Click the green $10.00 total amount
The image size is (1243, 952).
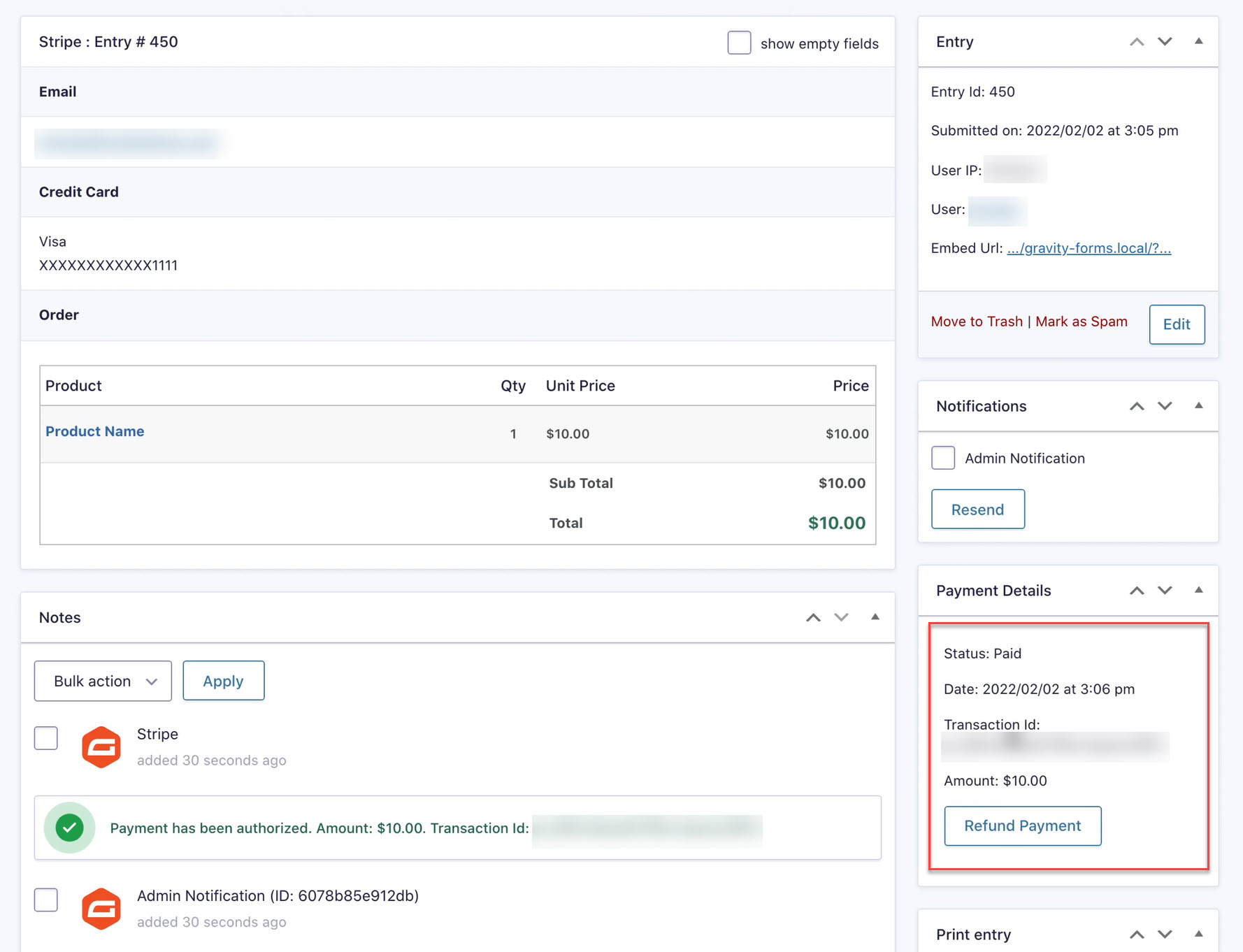point(837,523)
